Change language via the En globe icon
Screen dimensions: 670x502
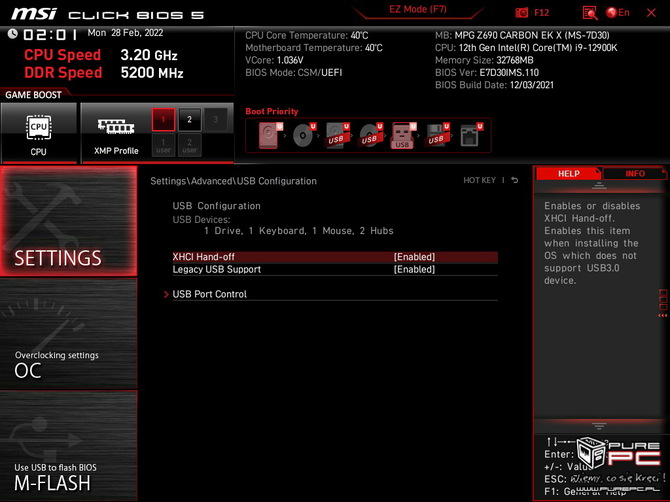(618, 13)
